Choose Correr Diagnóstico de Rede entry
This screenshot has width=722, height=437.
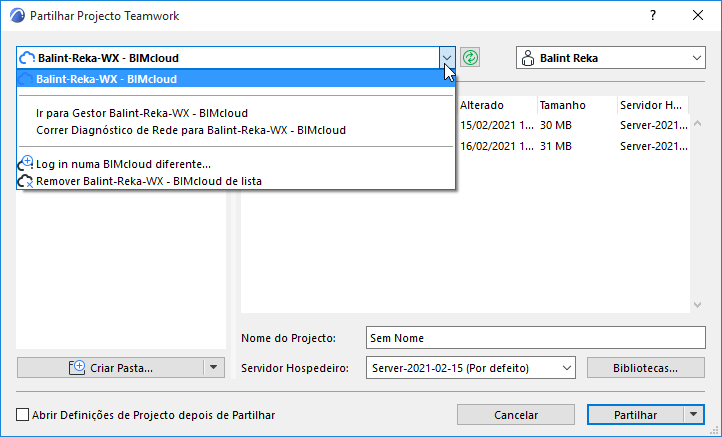click(236, 130)
